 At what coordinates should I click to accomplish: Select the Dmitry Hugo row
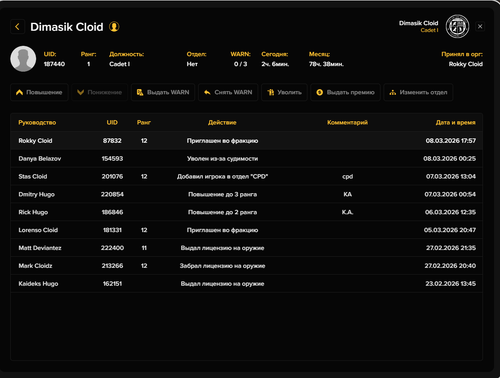tap(247, 194)
